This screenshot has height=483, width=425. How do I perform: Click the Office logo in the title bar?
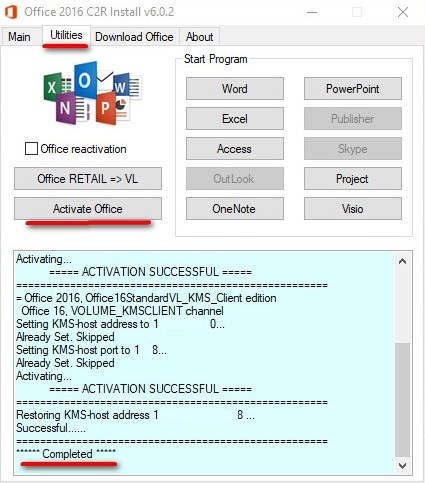11,12
